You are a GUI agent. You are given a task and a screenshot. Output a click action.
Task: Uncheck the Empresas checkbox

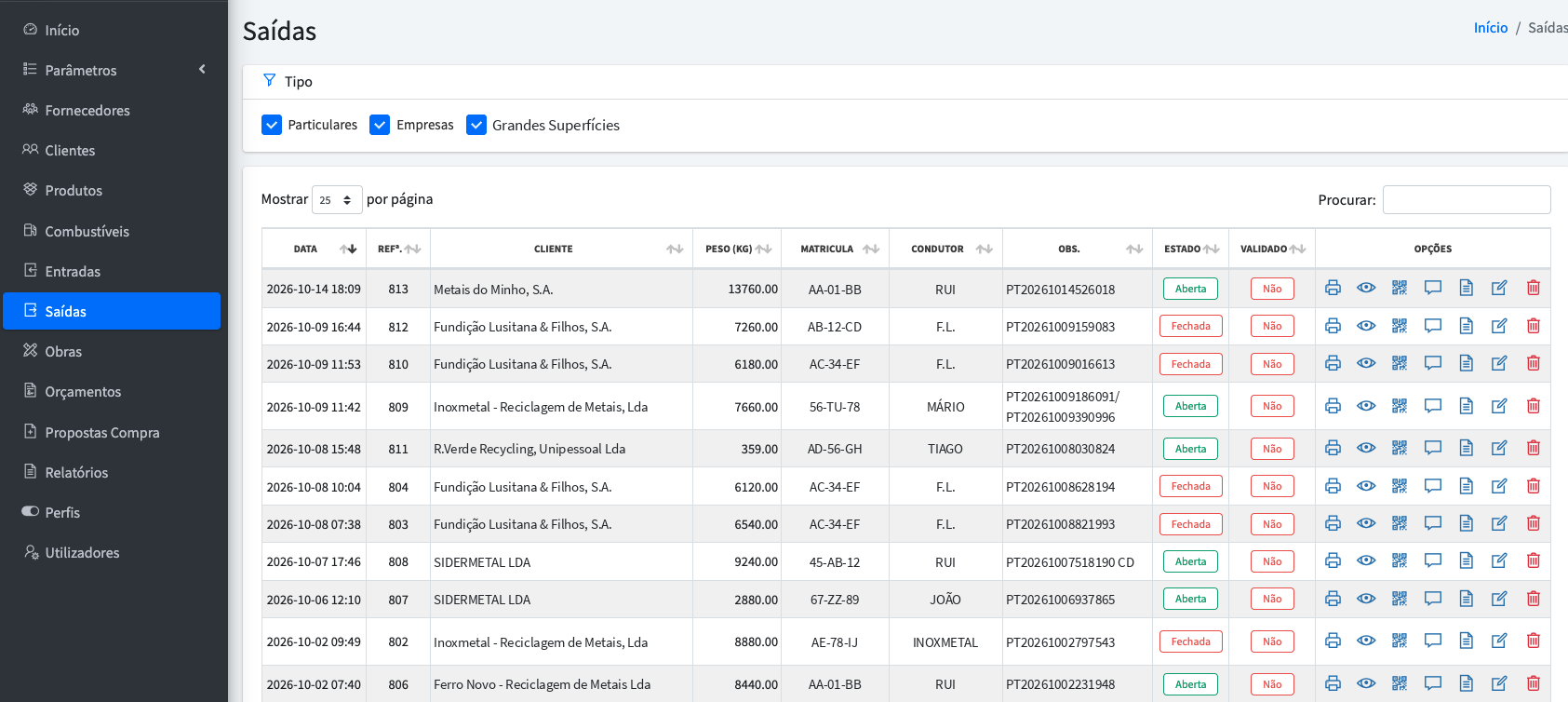[380, 125]
